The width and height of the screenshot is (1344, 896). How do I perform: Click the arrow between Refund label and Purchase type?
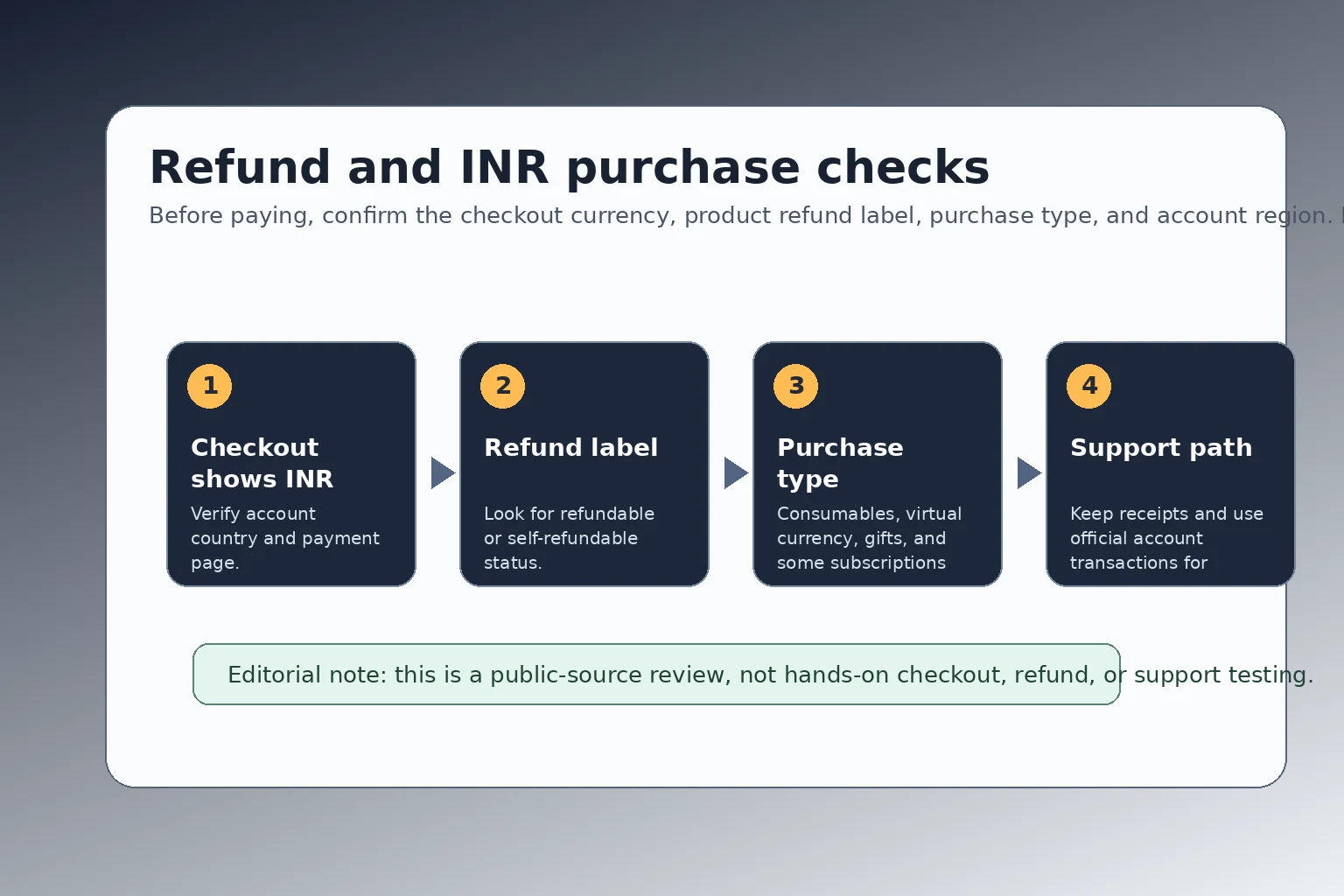736,472
